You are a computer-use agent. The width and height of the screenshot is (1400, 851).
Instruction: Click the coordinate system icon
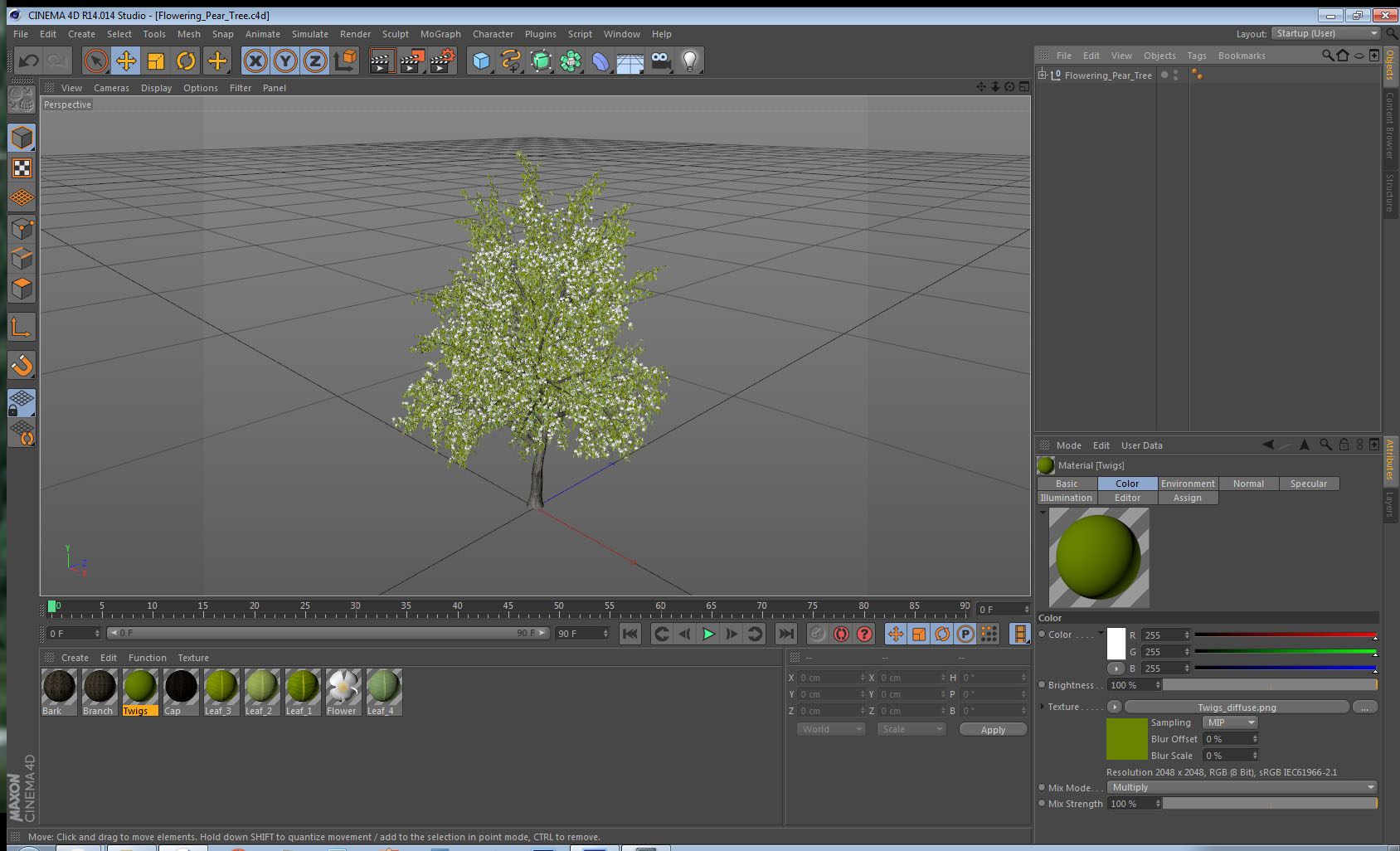[x=345, y=61]
